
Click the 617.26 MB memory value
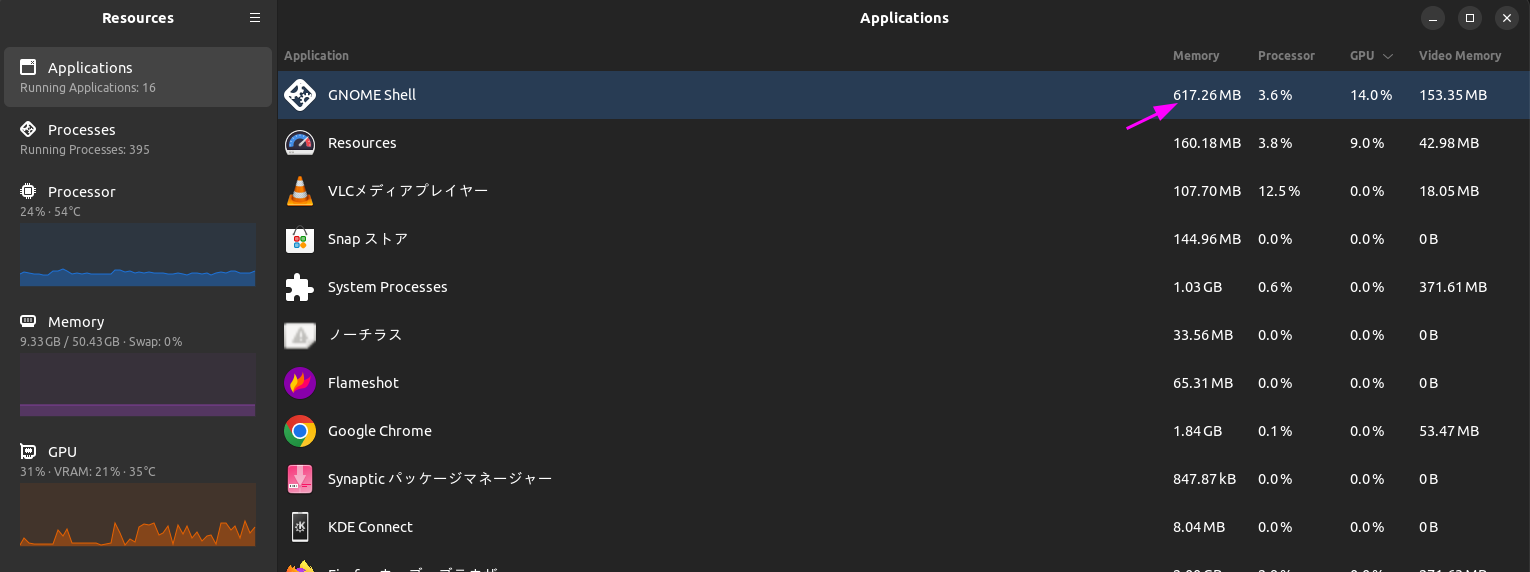pos(1207,95)
